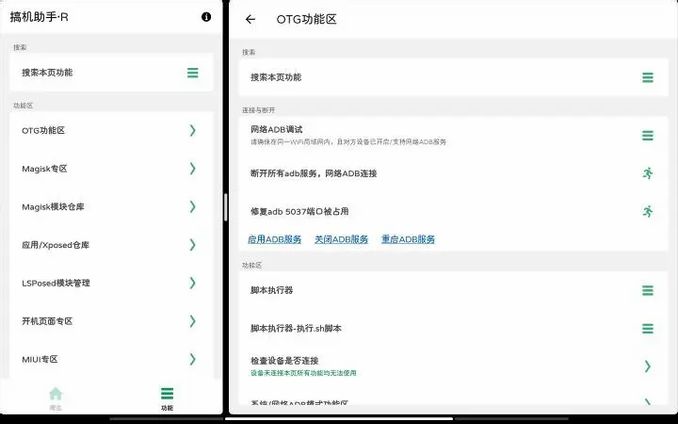678x424 pixels.
Task: Open the LSPosed模块管理 item
Action: coord(110,283)
